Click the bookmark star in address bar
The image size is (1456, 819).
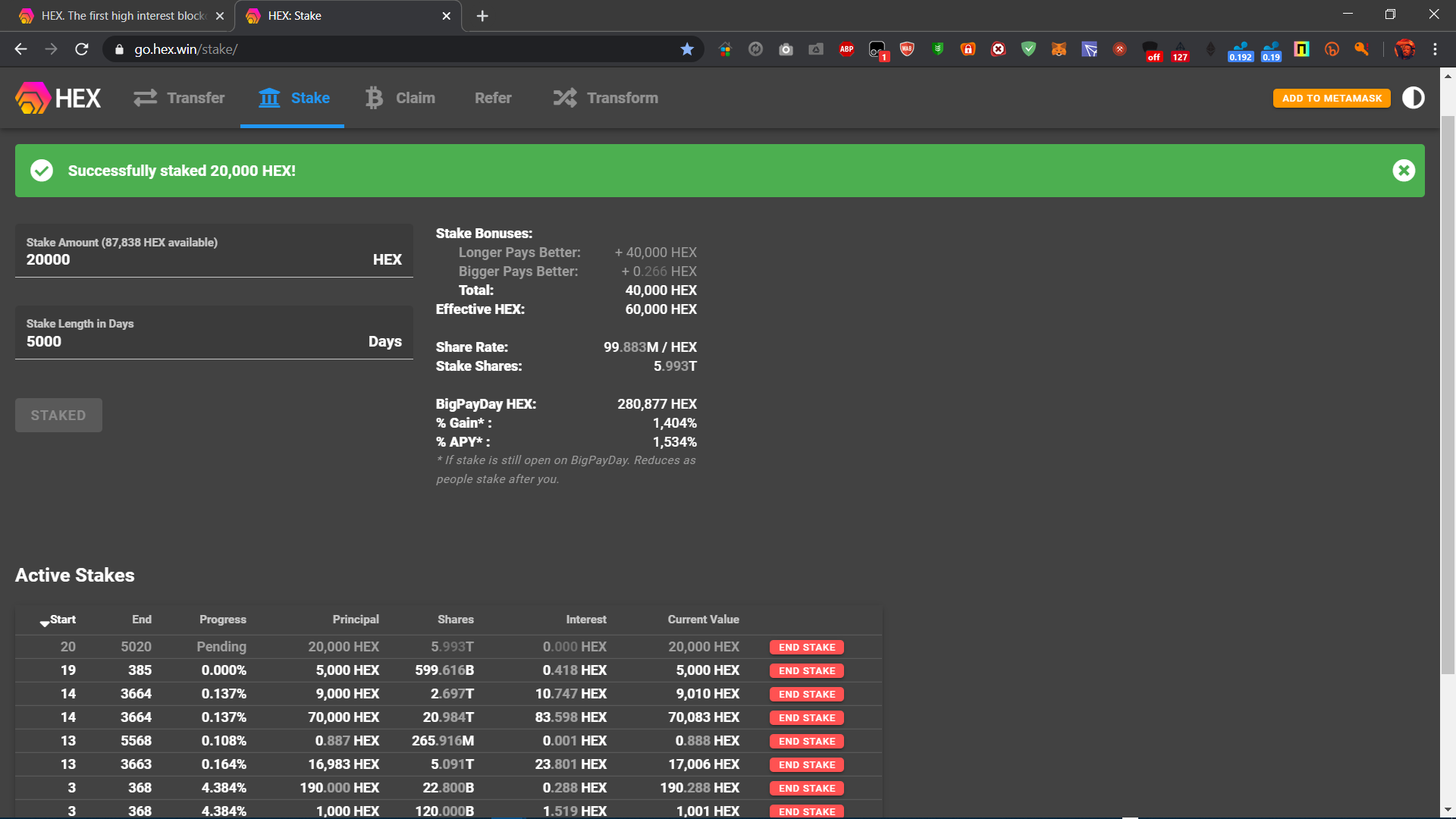coord(687,49)
